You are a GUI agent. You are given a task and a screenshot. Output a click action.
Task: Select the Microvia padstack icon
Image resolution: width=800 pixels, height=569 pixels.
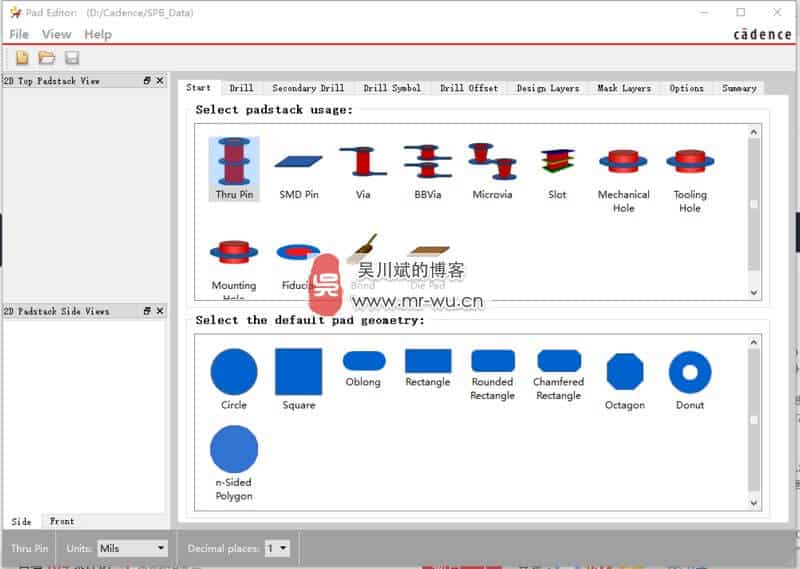pos(492,161)
